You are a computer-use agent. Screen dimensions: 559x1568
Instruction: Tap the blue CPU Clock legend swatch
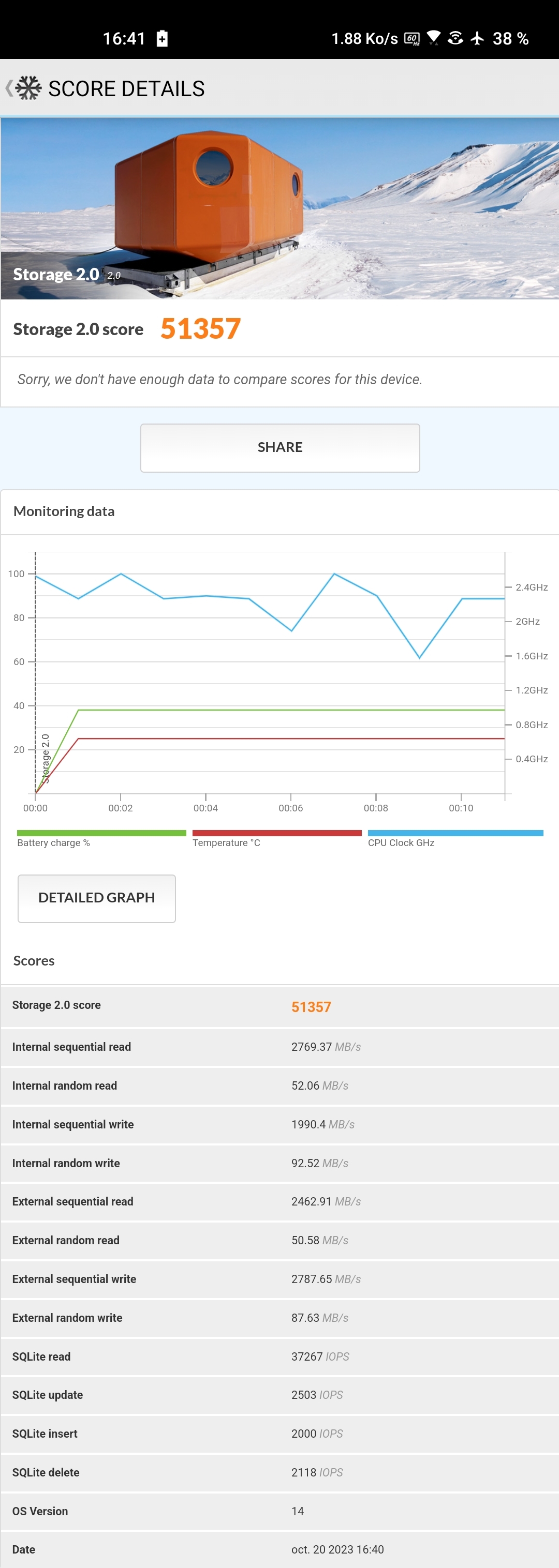tap(455, 833)
